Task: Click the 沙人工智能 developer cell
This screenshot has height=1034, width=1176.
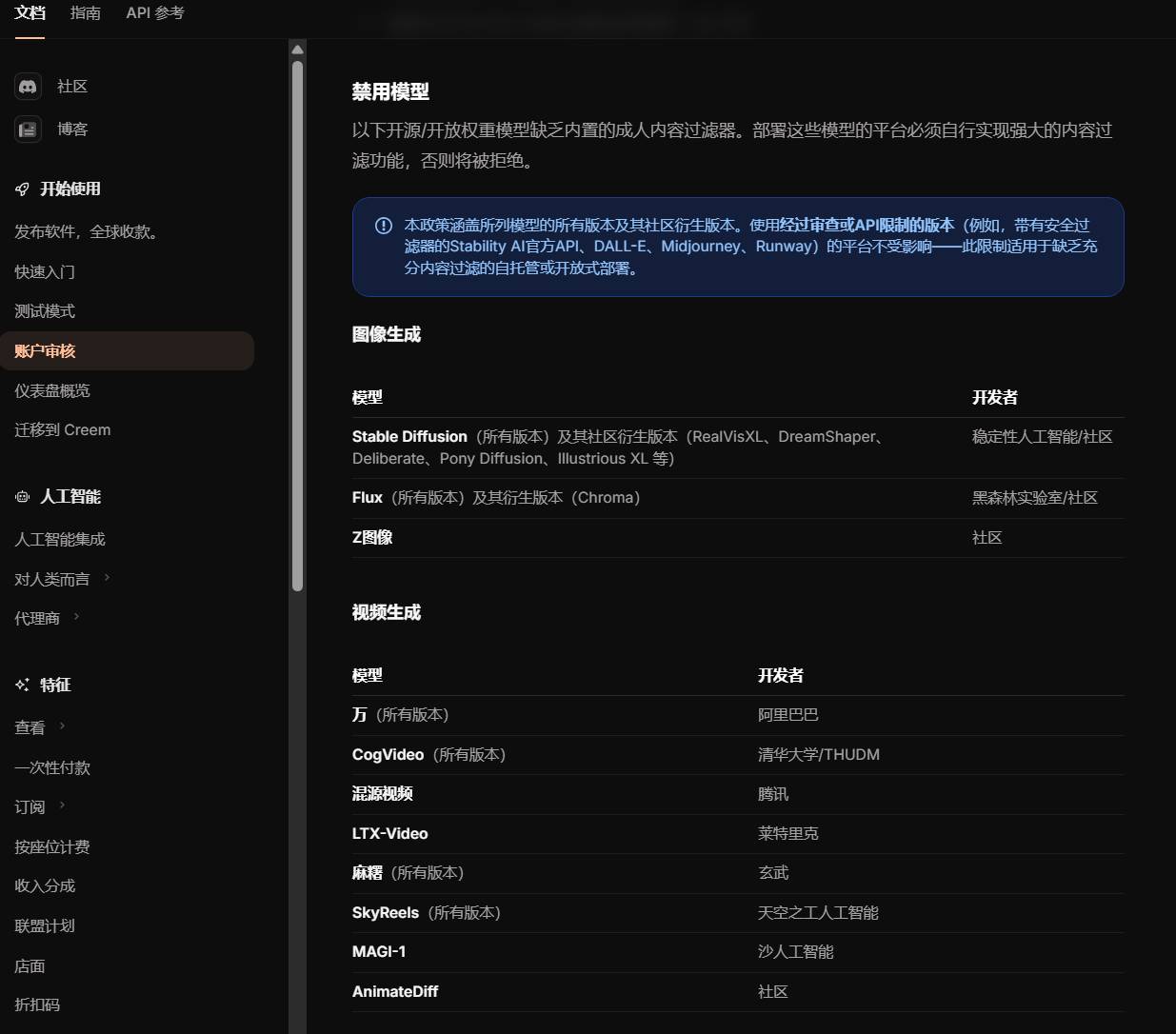Action: 796,951
